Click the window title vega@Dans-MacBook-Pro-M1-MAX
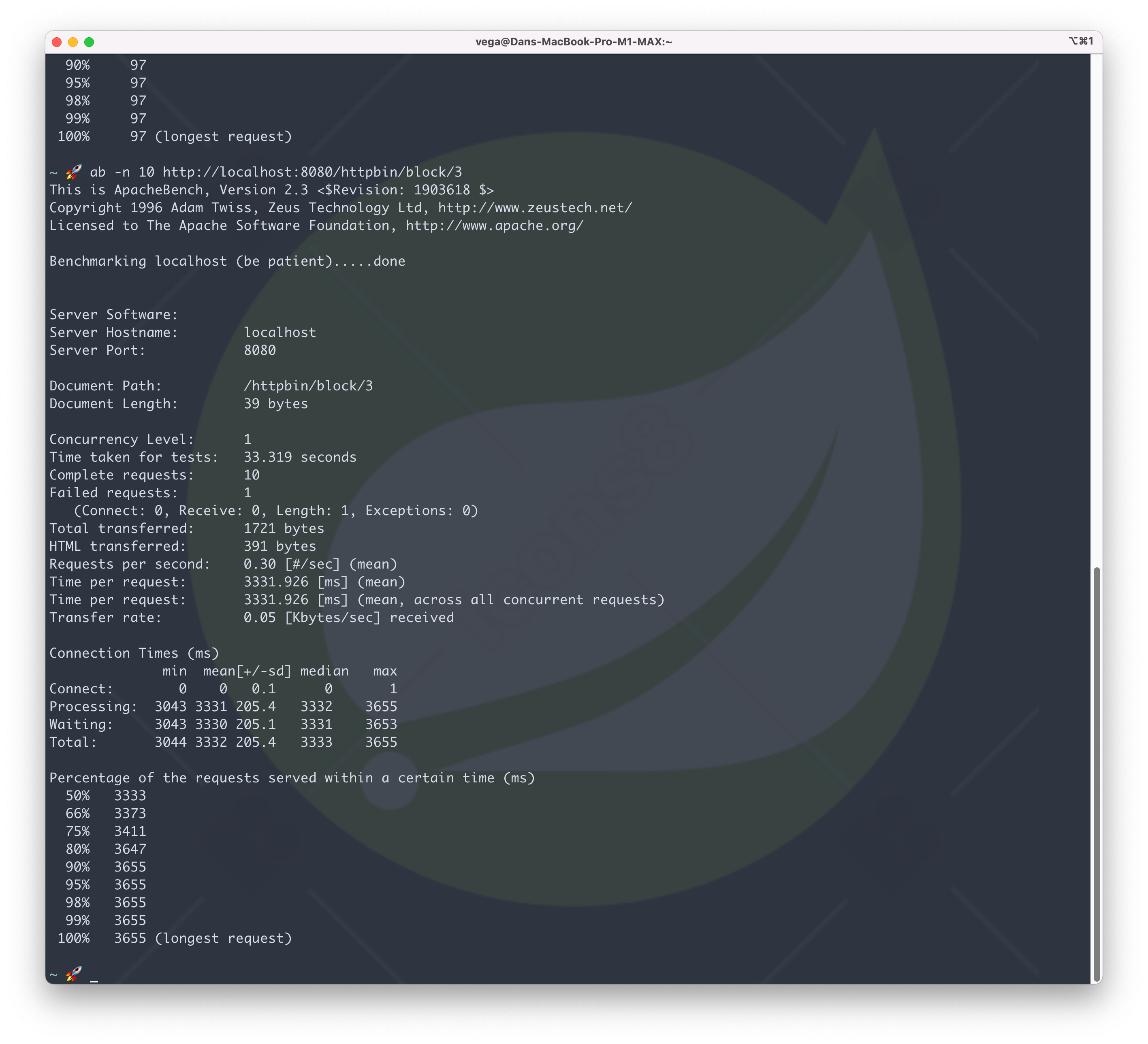Screen dimensions: 1148x1044 tap(574, 42)
